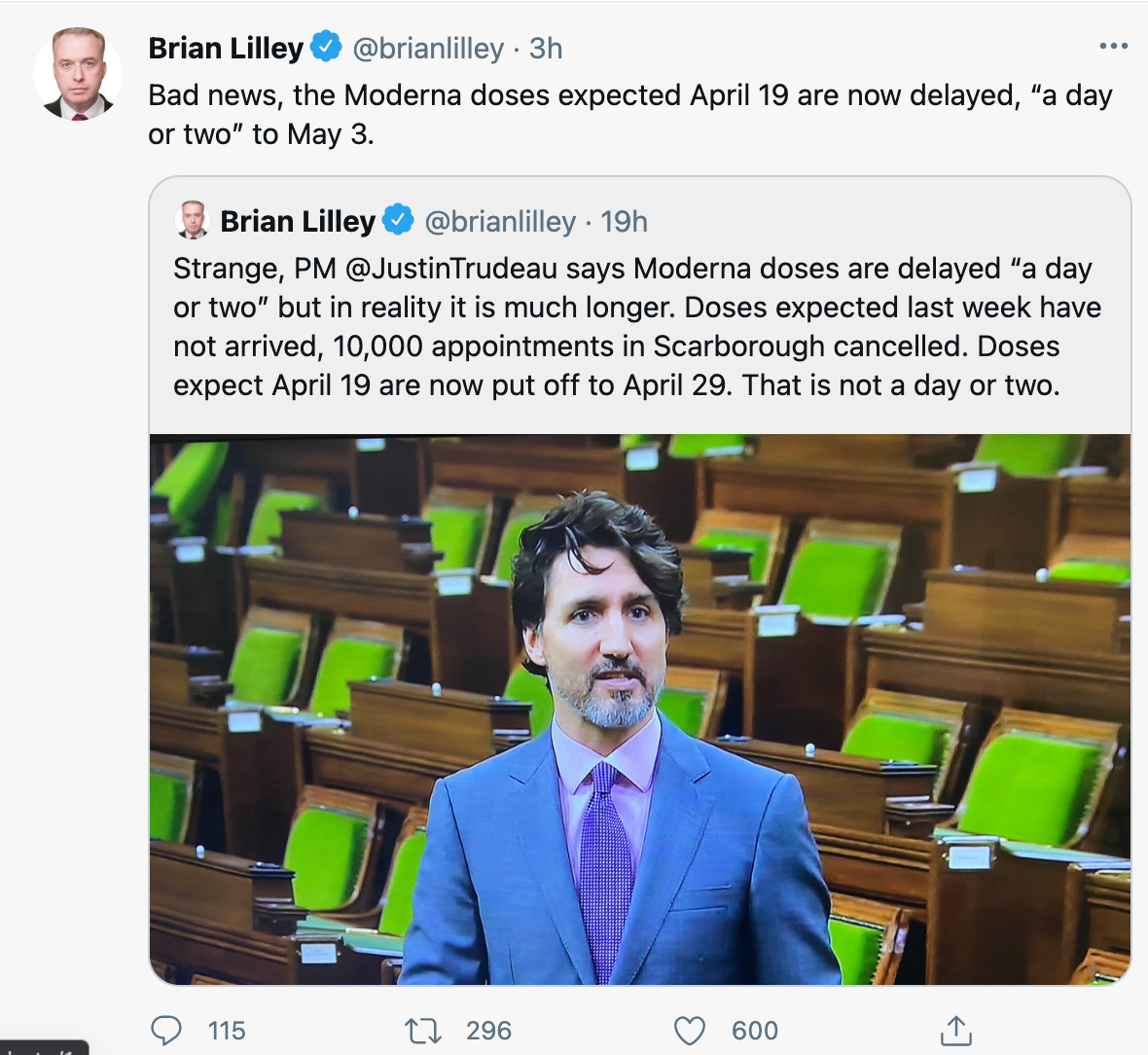Image resolution: width=1148 pixels, height=1055 pixels.
Task: Click the 115 replies count
Action: coord(227,1031)
